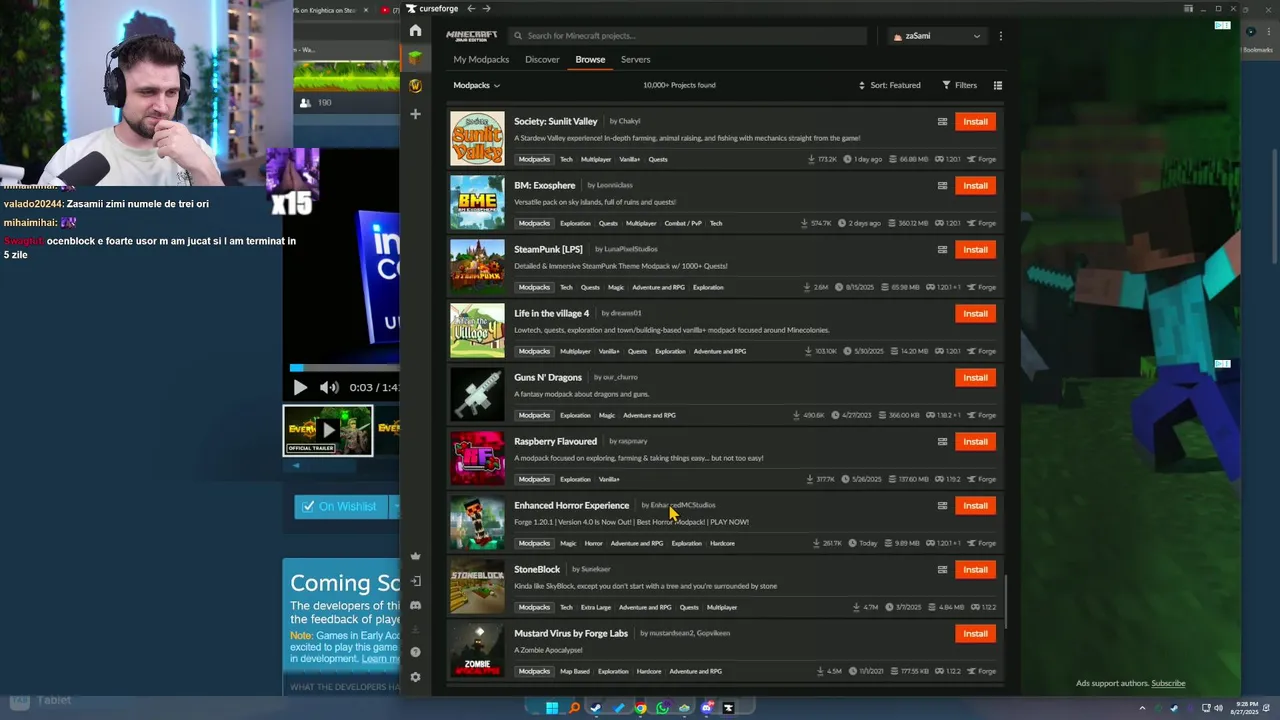Install Guns N' Dragons modpack

pos(975,378)
